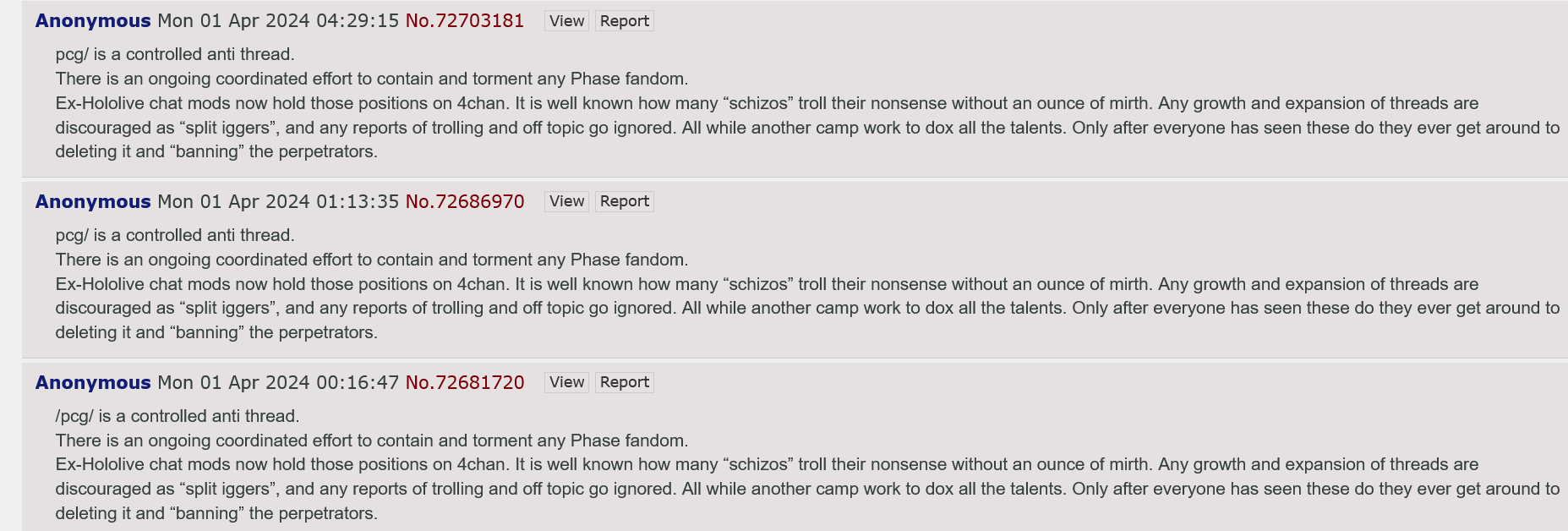Click Anonymous name on the 01:13:35 post
The height and width of the screenshot is (531, 1568).
[x=93, y=201]
